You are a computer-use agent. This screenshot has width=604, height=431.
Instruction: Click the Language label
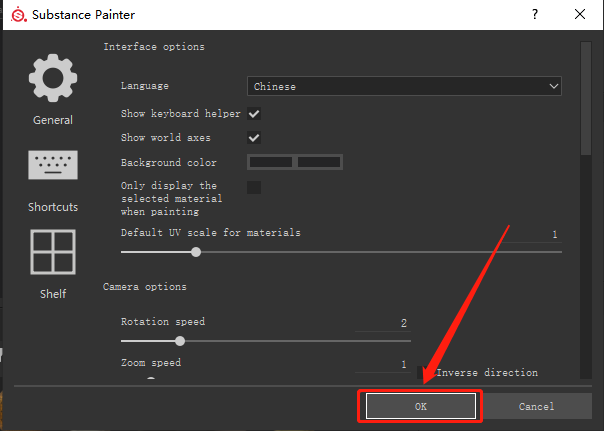point(145,86)
